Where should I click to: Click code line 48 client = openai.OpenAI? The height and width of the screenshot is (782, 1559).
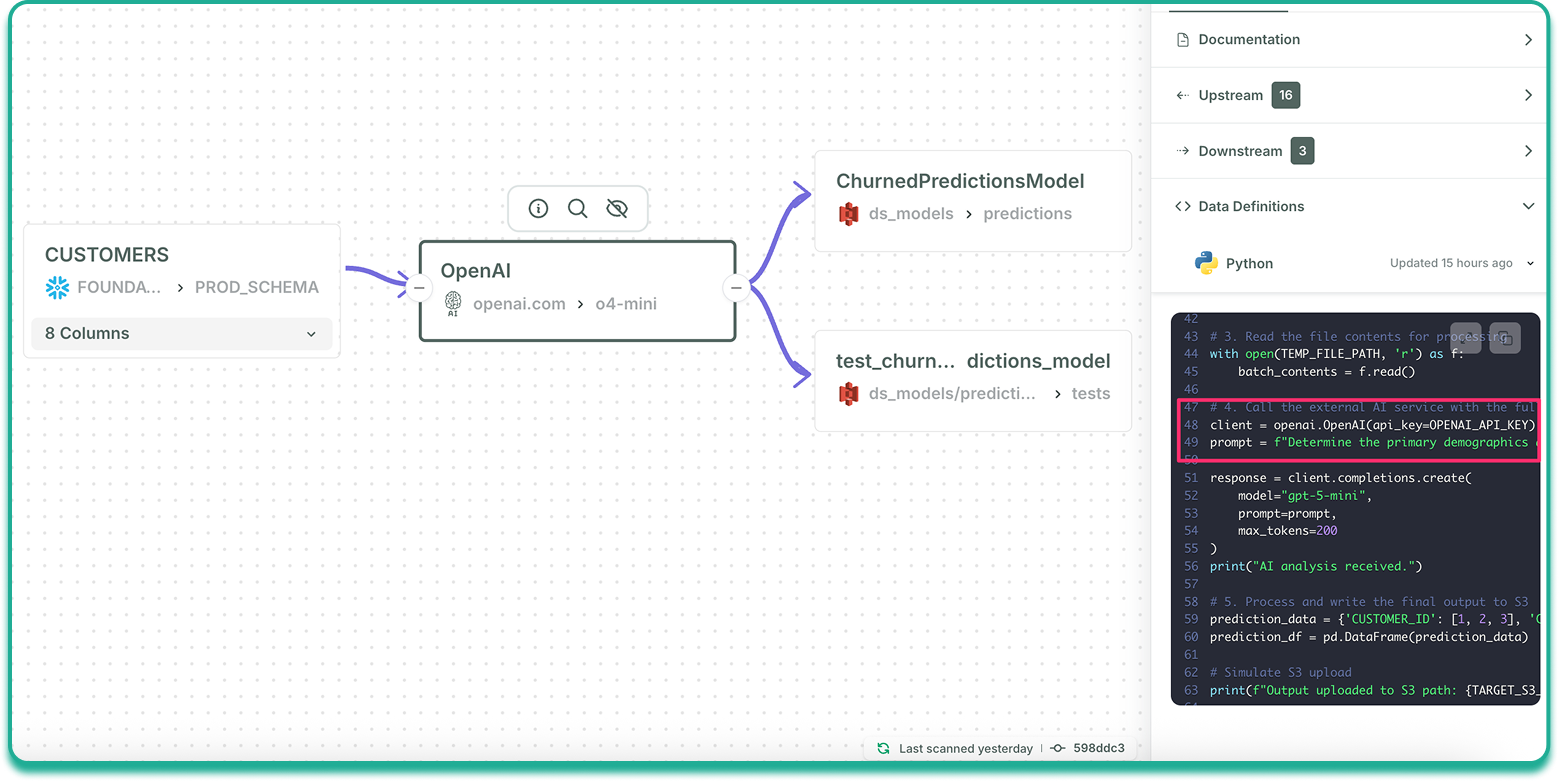pos(1372,425)
